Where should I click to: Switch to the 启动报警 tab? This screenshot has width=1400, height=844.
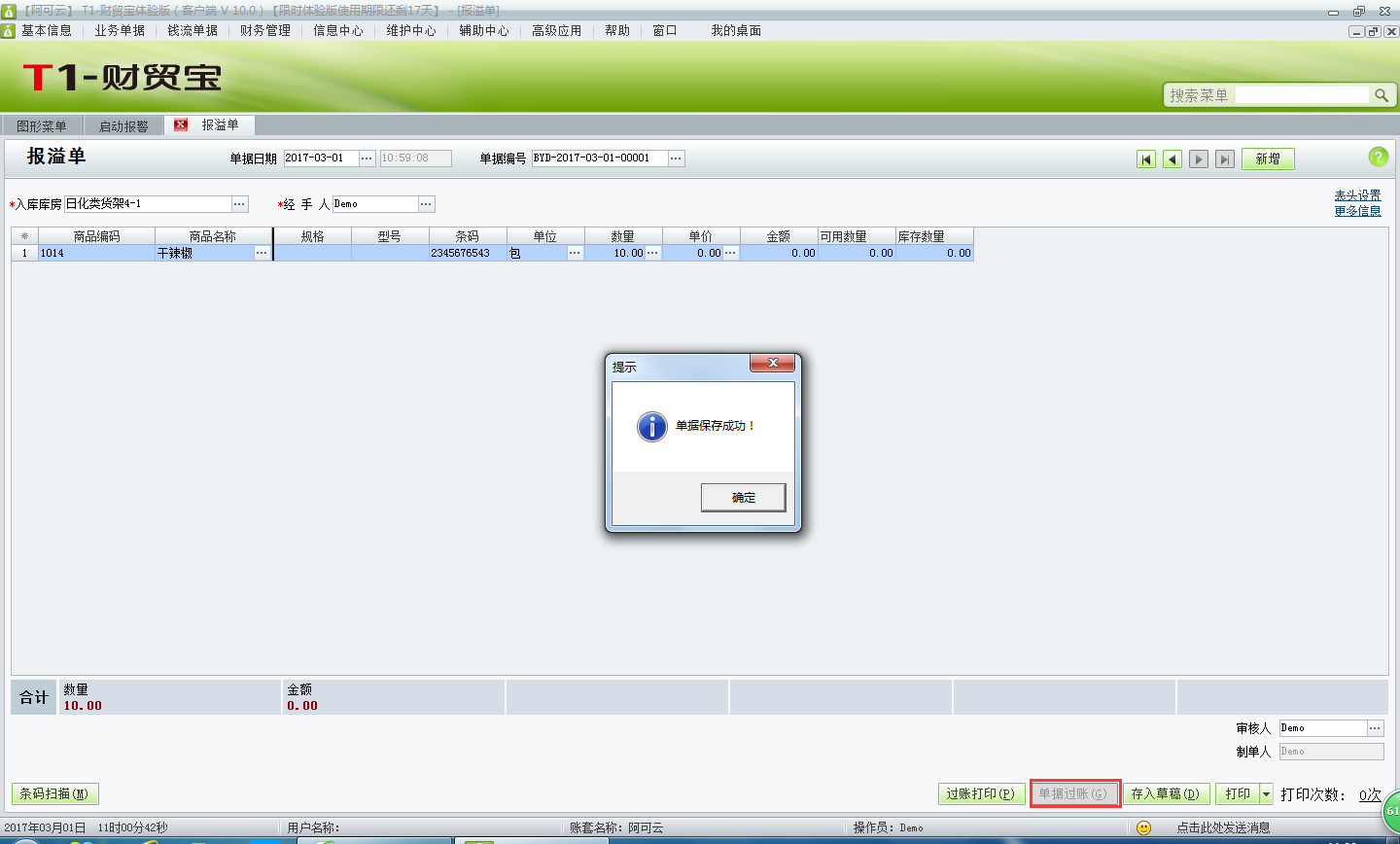tap(123, 126)
